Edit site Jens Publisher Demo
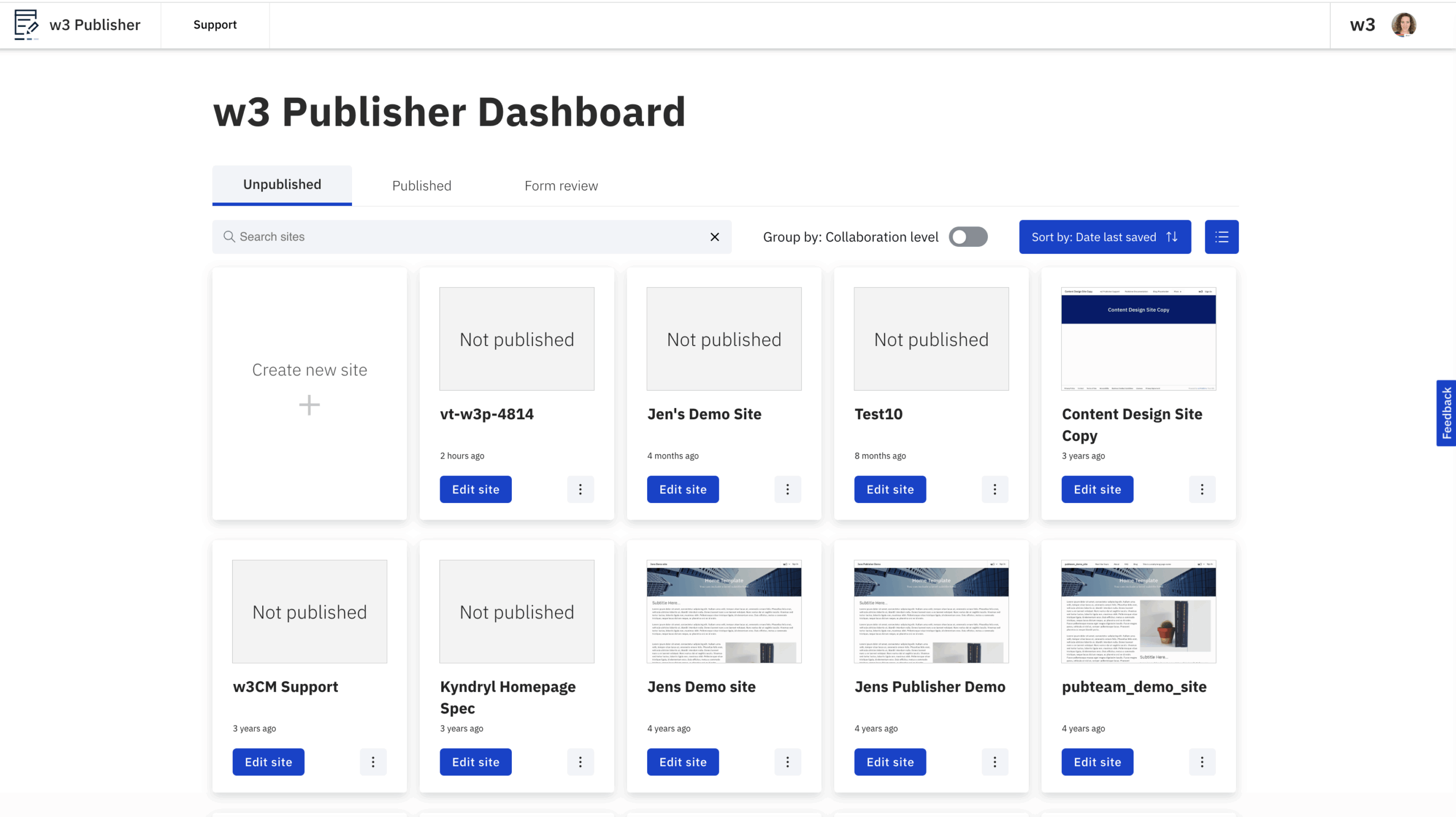The width and height of the screenshot is (1456, 817). pyautogui.click(x=890, y=762)
